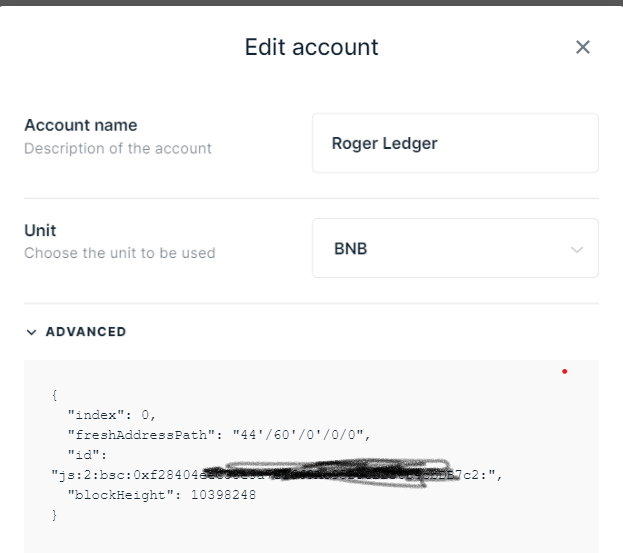Click the "Choose the unit to be used" text

(x=120, y=253)
